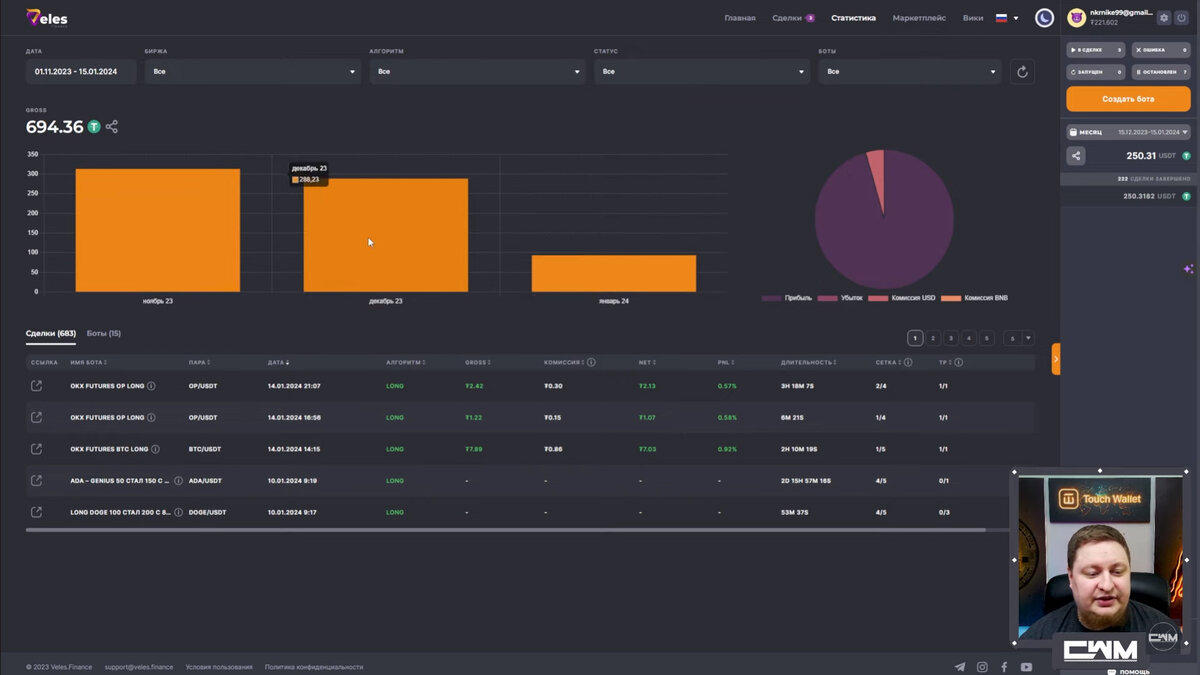Toggle Комиссия USD legend entry
Image resolution: width=1200 pixels, height=675 pixels.
click(901, 298)
